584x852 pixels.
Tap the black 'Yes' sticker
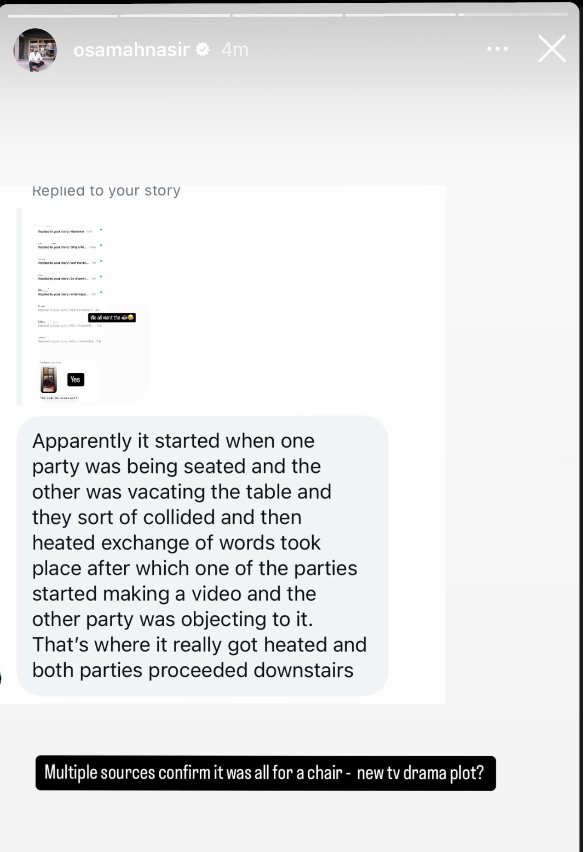tap(76, 379)
